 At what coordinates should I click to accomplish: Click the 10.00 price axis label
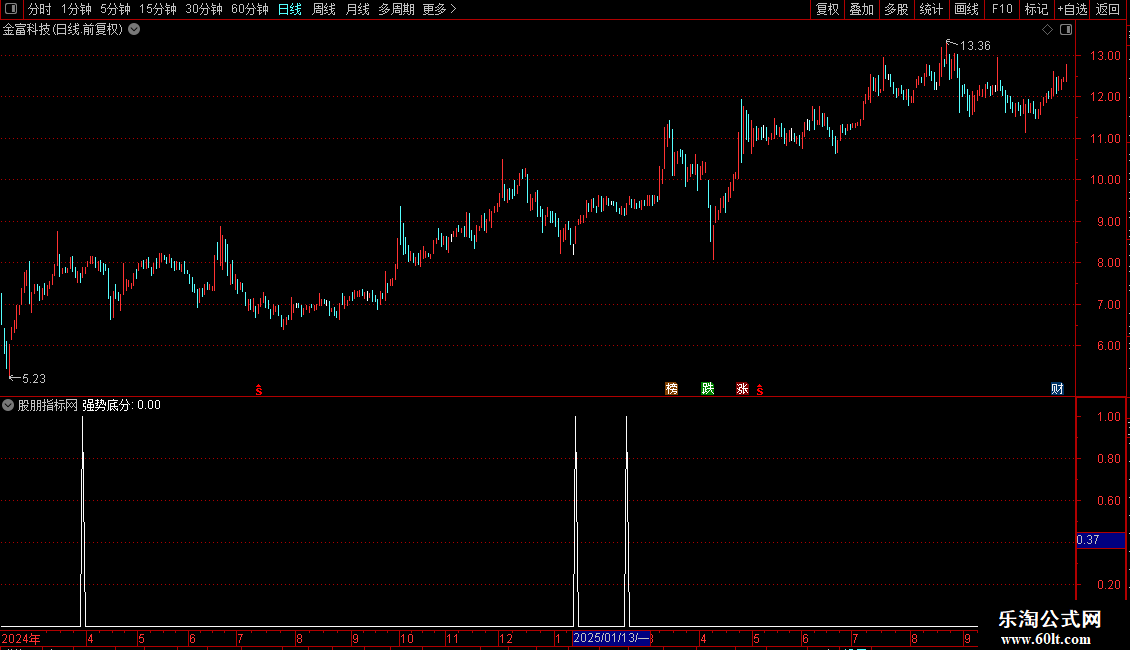[1105, 180]
